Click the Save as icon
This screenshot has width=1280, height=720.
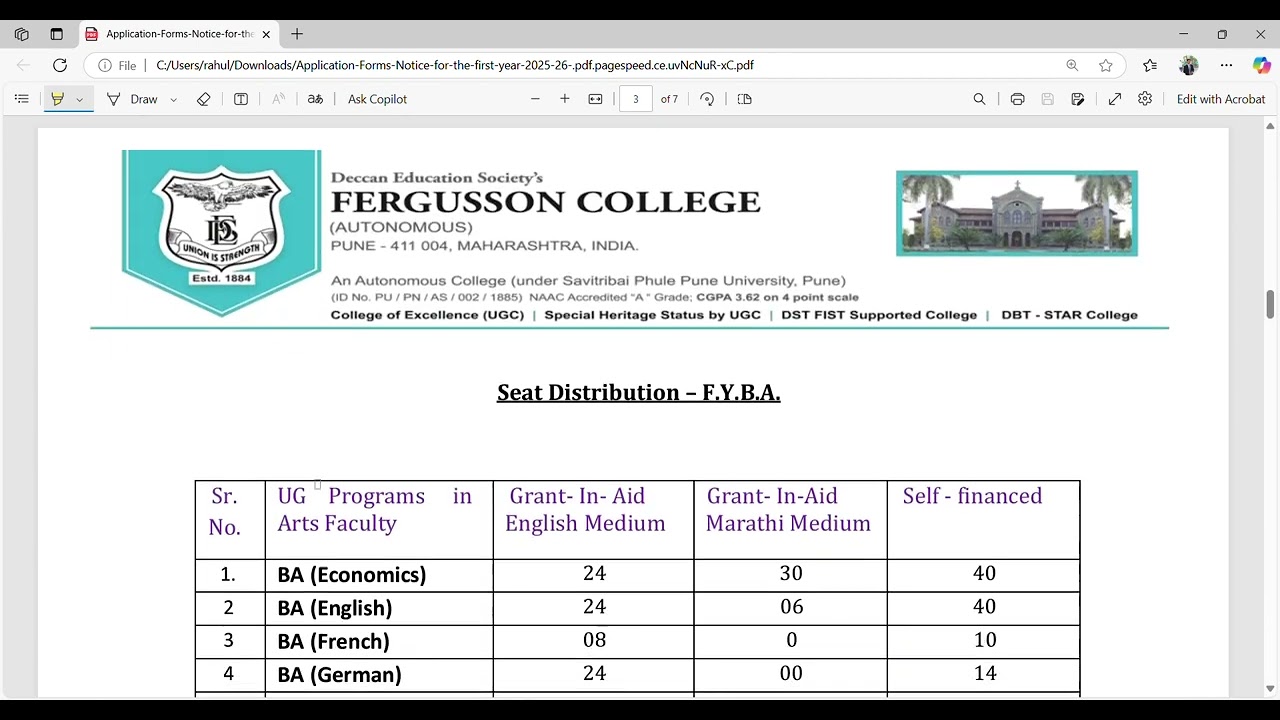(1078, 99)
